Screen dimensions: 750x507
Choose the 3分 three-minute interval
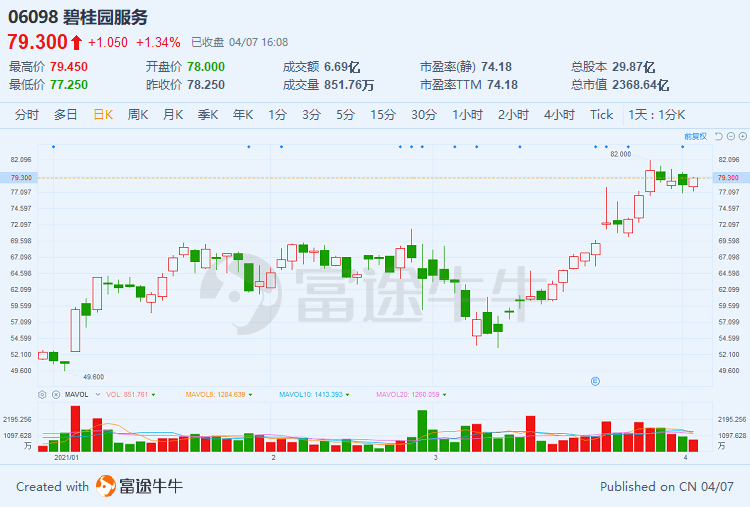point(311,115)
